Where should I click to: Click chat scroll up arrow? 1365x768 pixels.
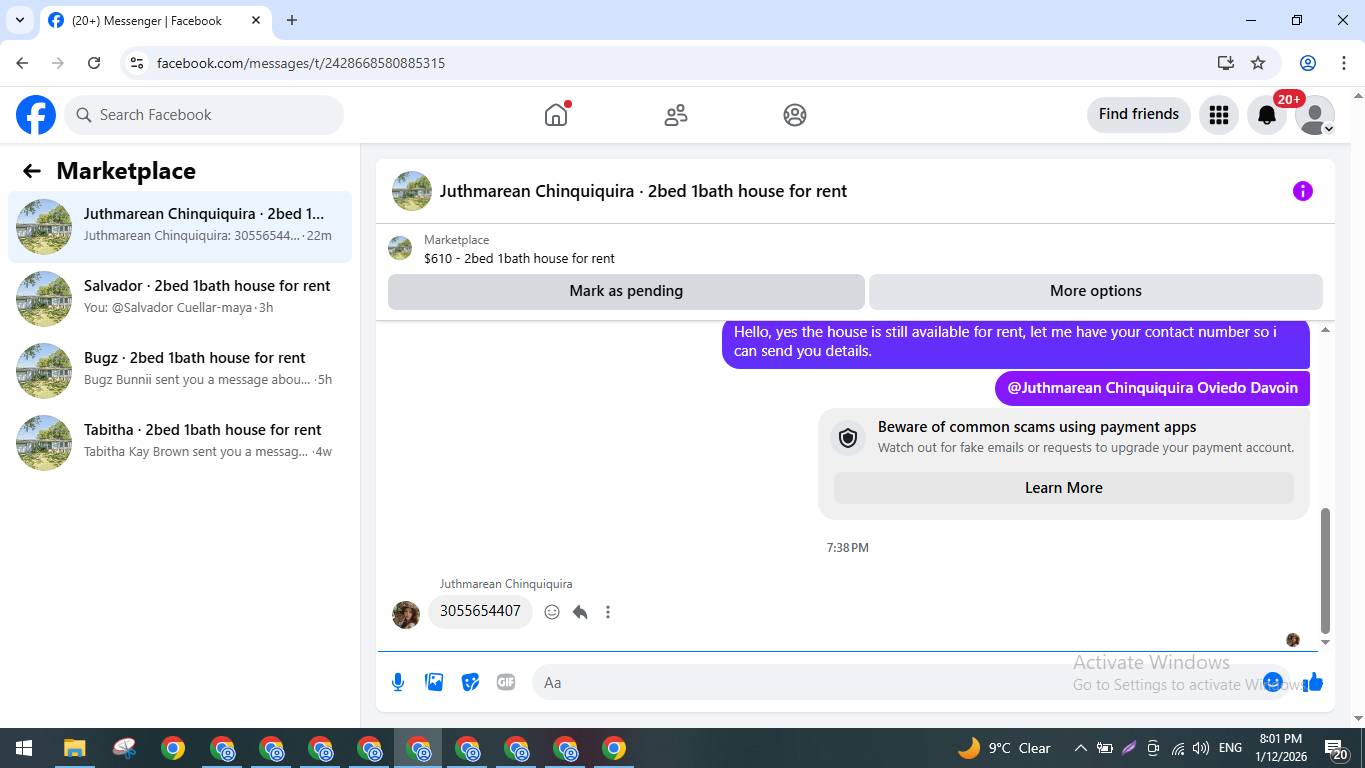(1326, 330)
